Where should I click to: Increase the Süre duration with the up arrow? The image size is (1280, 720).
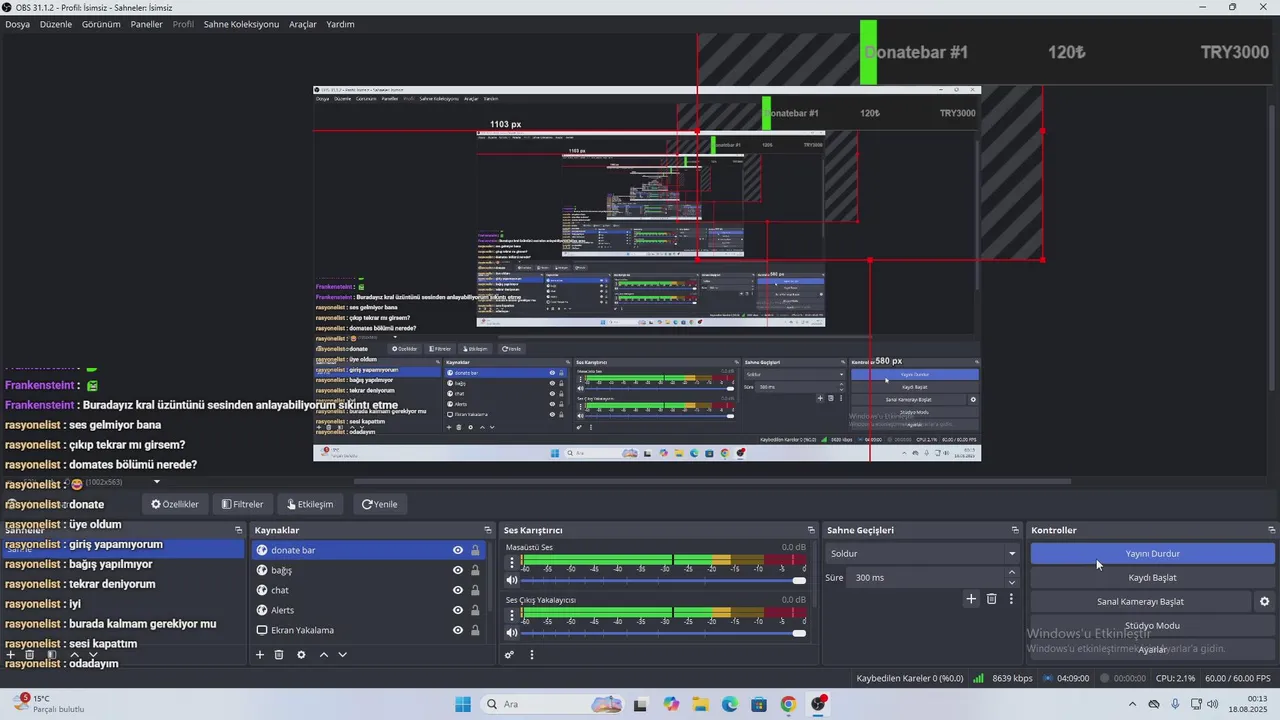pyautogui.click(x=1012, y=572)
